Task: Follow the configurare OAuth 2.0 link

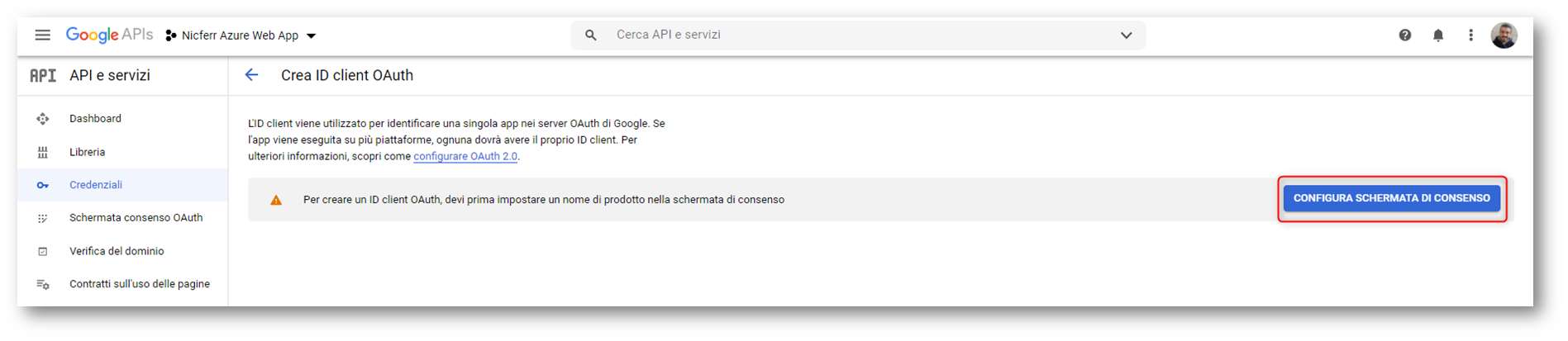Action: (x=465, y=156)
